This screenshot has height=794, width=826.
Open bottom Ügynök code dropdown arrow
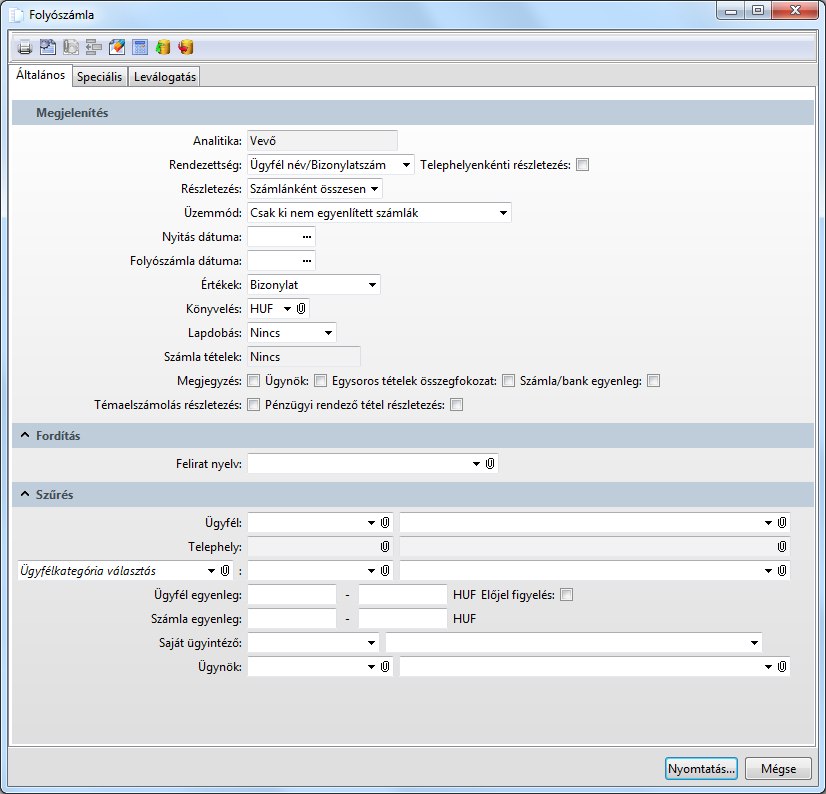(371, 667)
